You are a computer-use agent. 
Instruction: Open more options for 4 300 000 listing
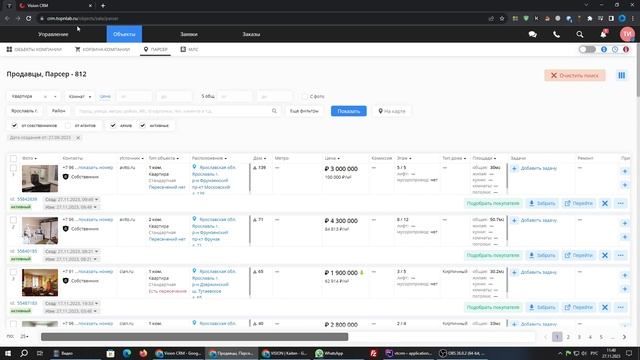(621, 255)
